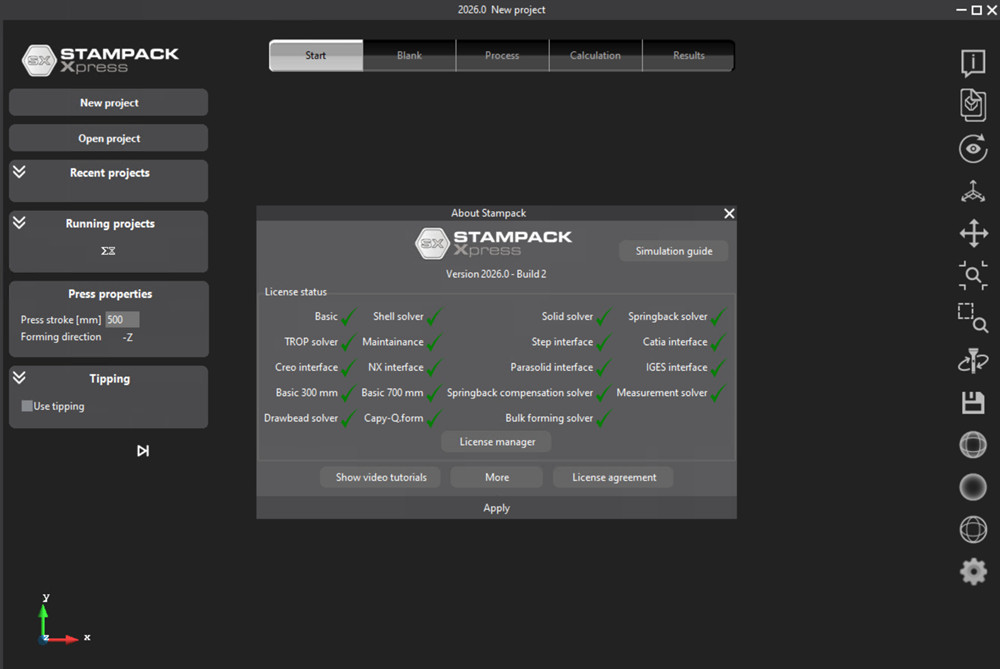This screenshot has width=1000, height=669.
Task: Close the About Stampack dialog
Action: pyautogui.click(x=729, y=213)
